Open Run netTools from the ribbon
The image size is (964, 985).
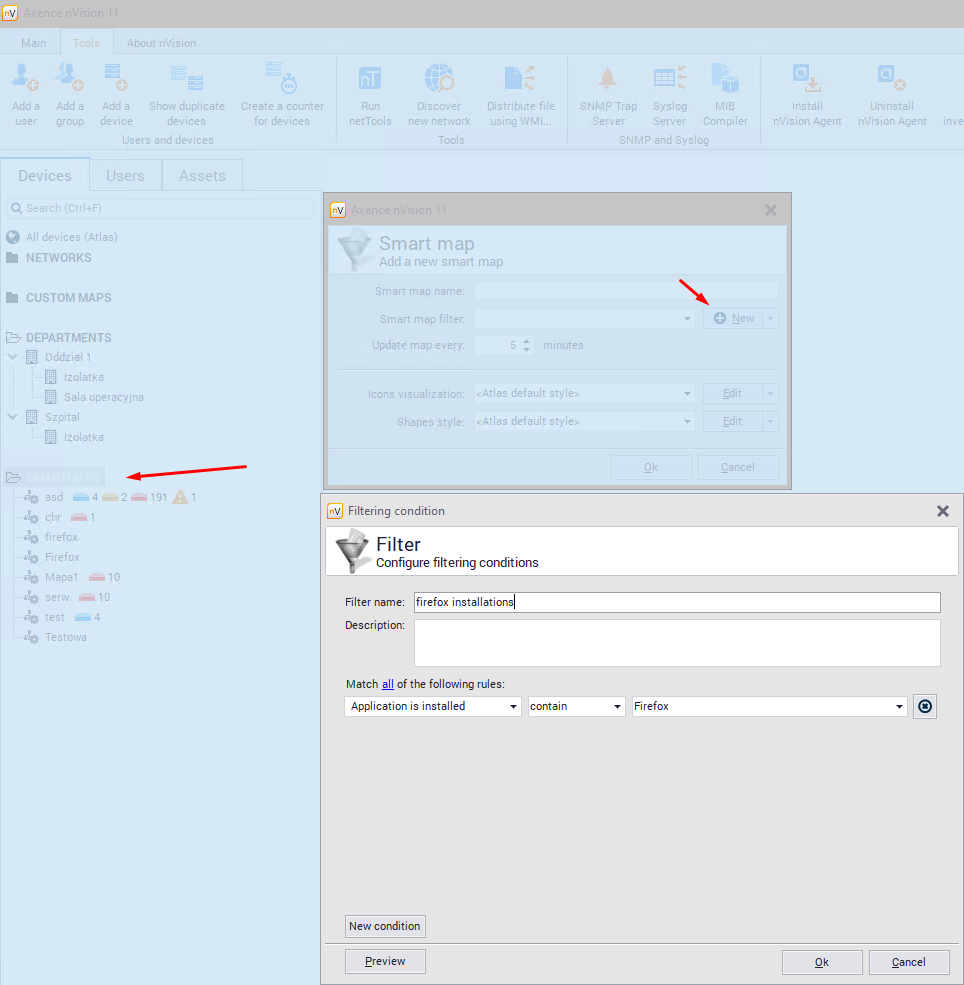click(370, 79)
